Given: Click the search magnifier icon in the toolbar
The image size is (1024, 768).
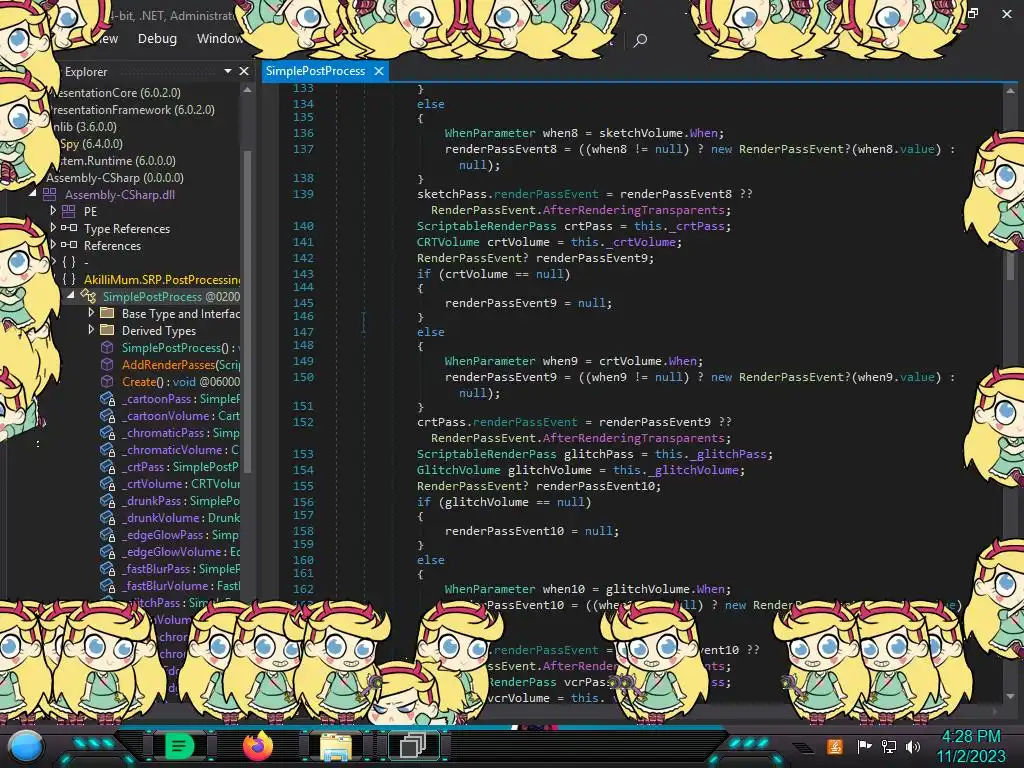Looking at the screenshot, I should click(640, 40).
